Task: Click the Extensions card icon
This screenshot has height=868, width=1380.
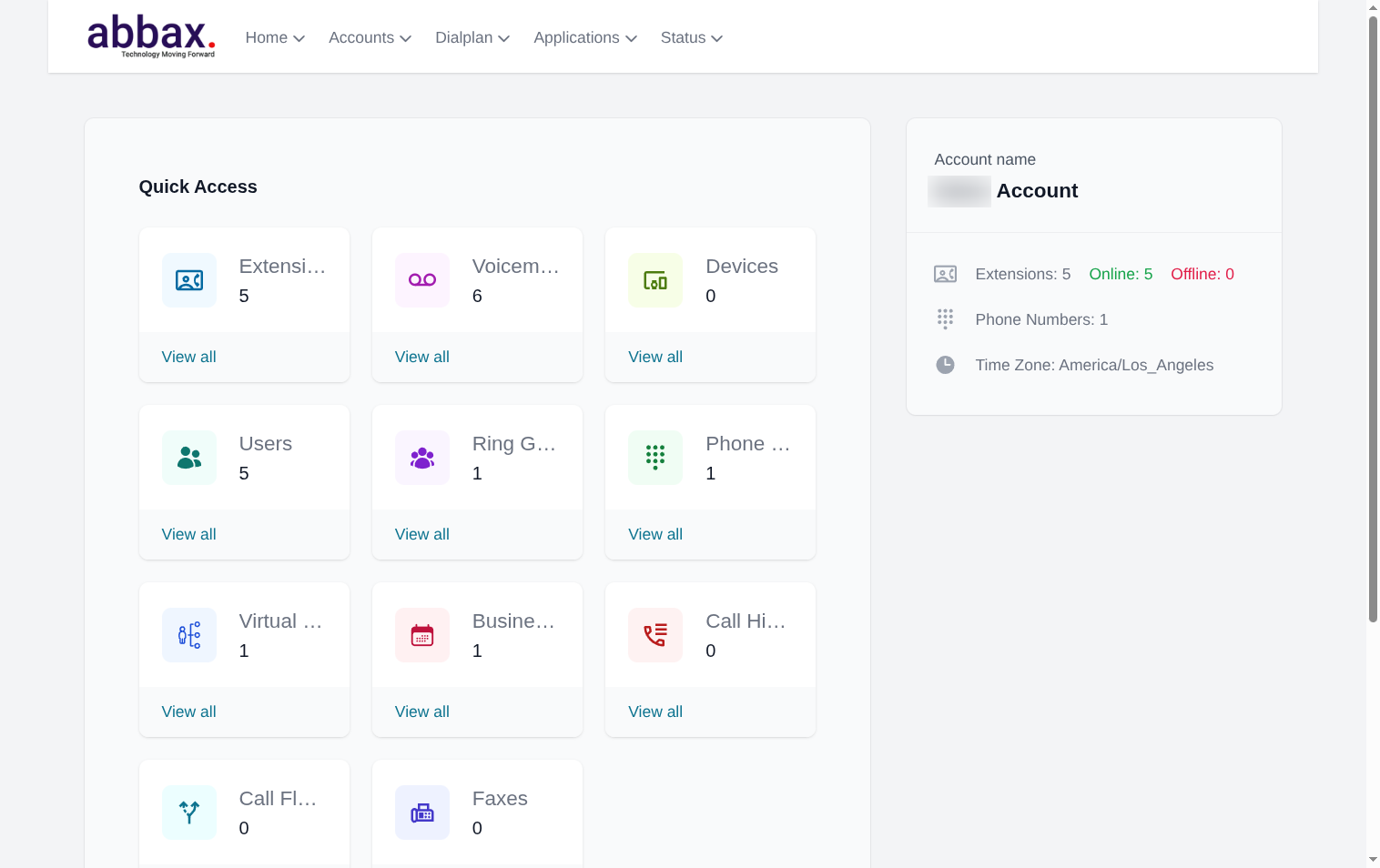Action: pyautogui.click(x=189, y=280)
